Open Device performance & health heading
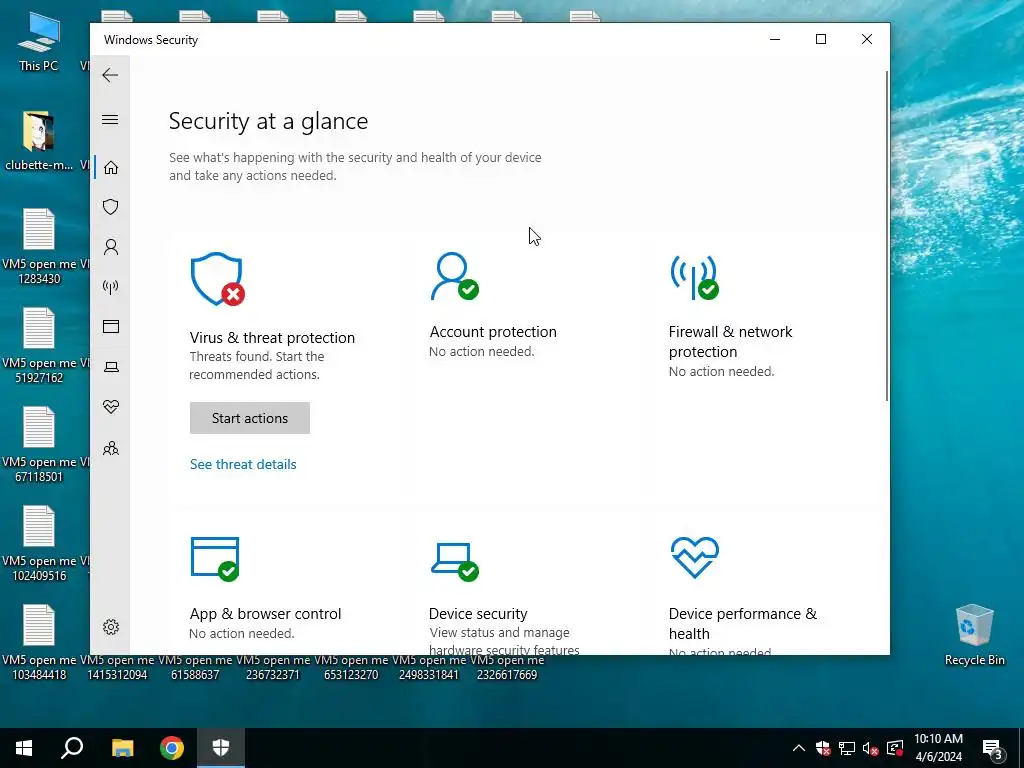The width and height of the screenshot is (1024, 768). pos(743,624)
